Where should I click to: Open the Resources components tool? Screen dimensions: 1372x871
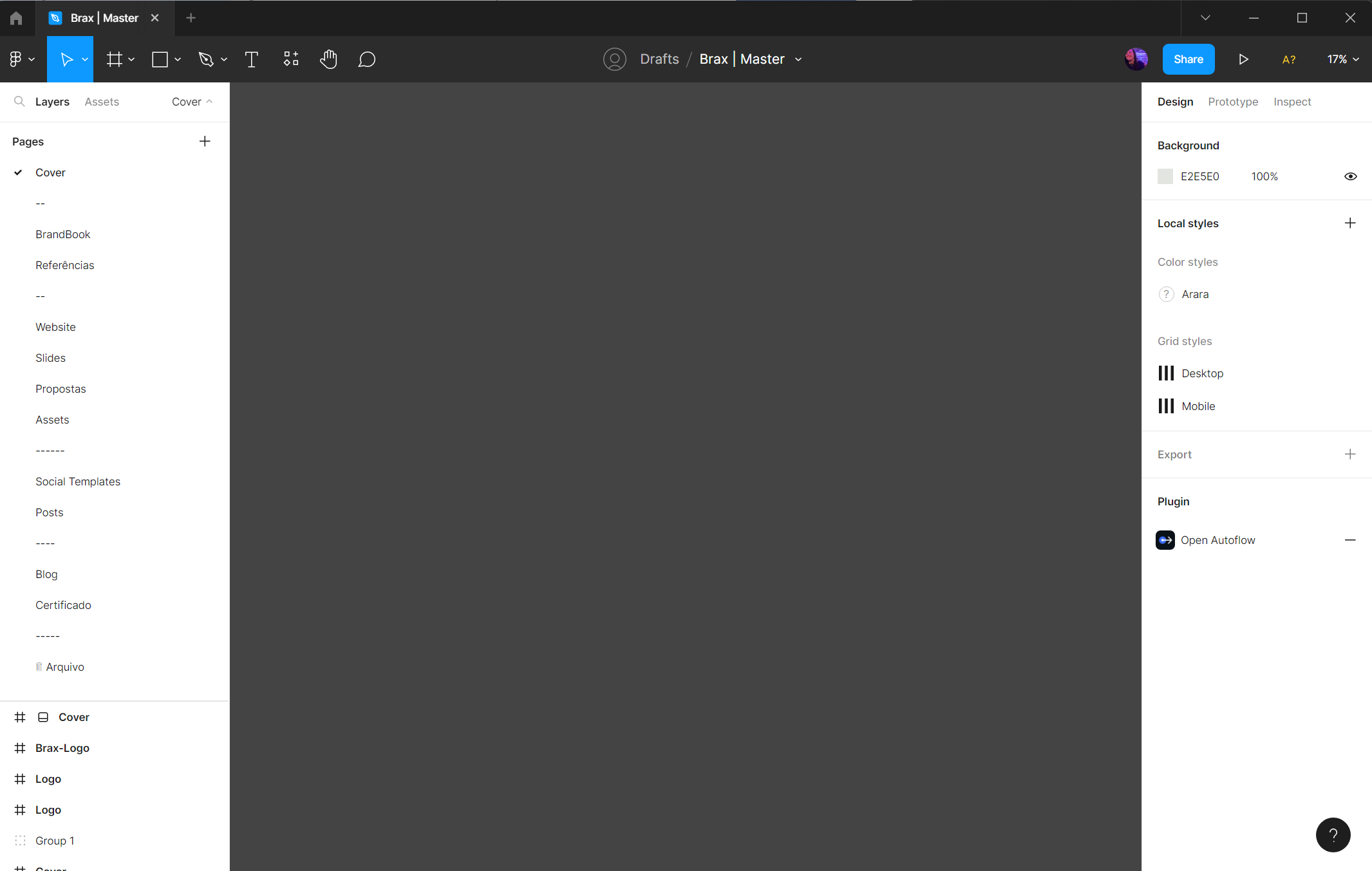tap(291, 59)
